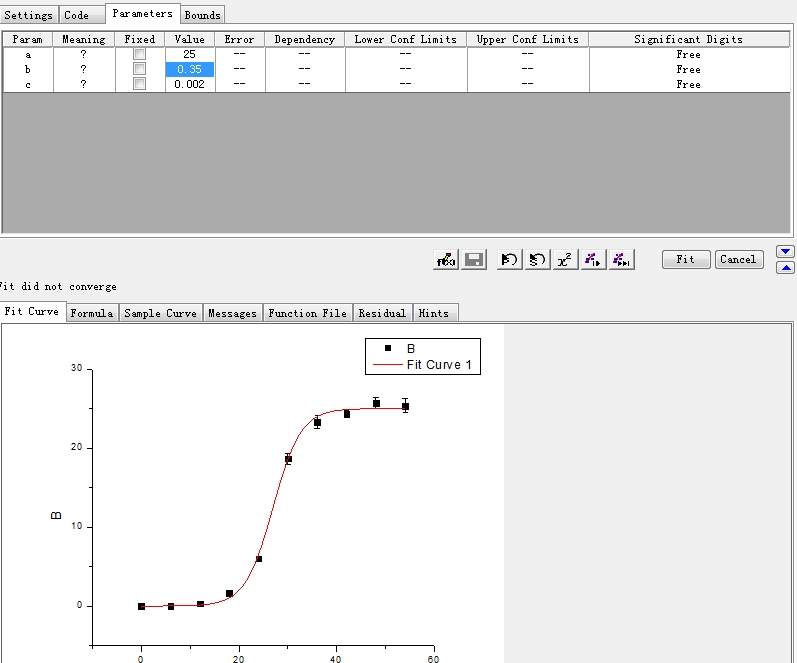Toggle Fixed checkbox for parameter b
The height and width of the screenshot is (663, 797).
tap(139, 69)
